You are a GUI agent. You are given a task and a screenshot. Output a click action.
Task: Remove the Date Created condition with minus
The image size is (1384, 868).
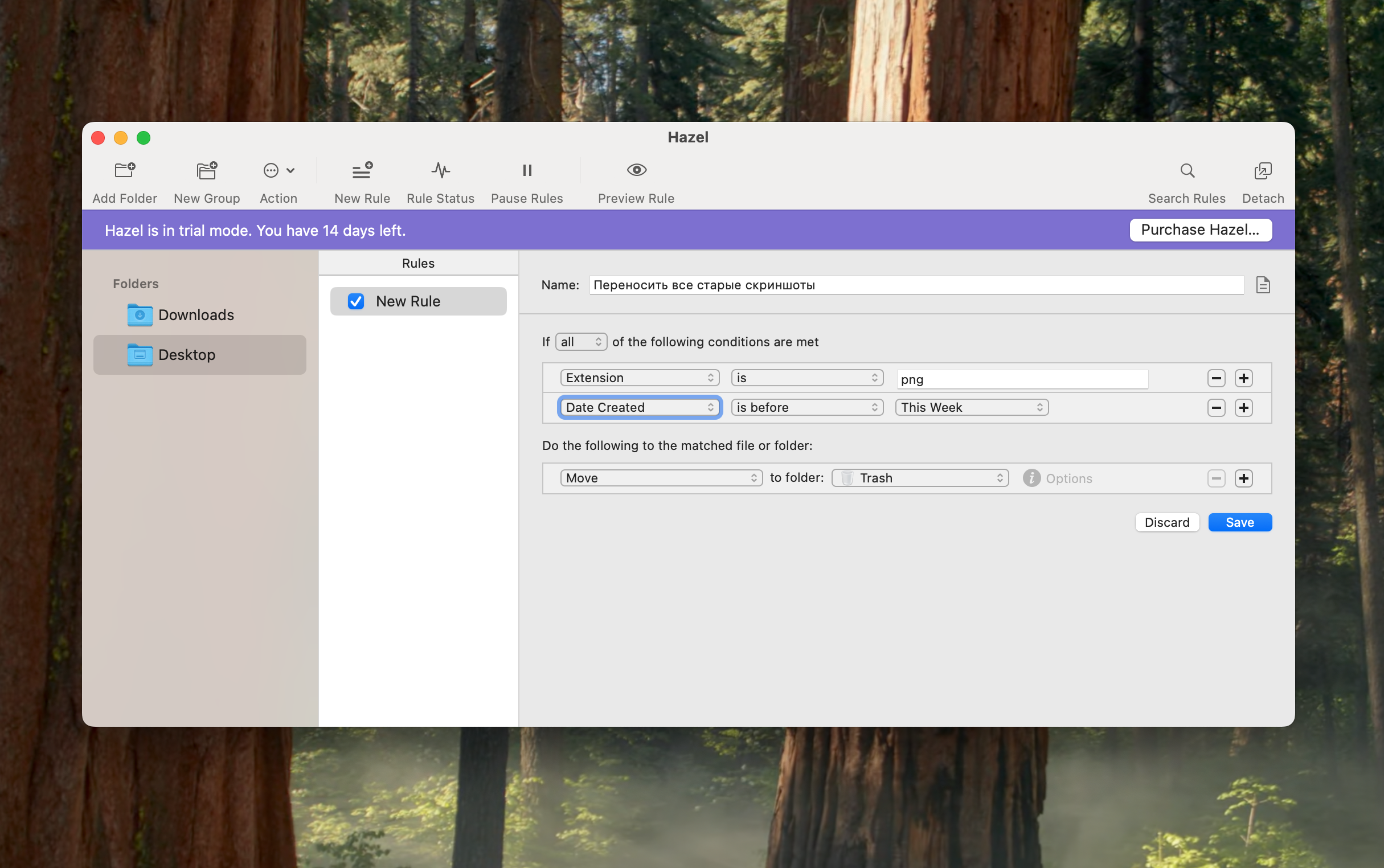(1216, 408)
